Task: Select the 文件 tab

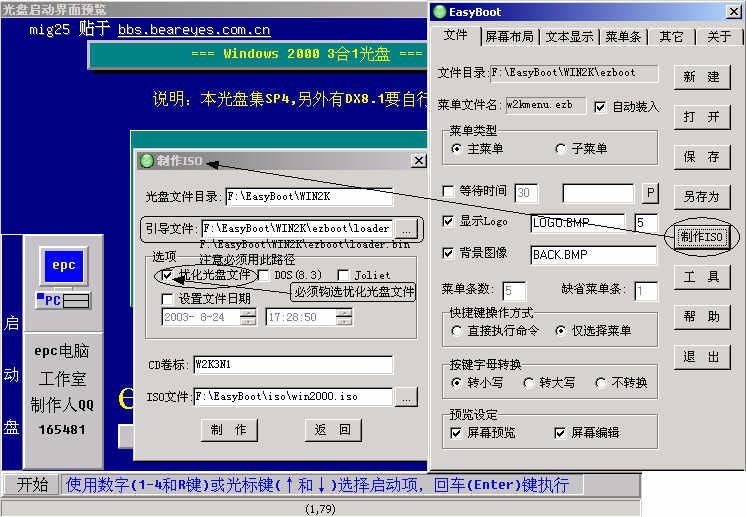Action: pyautogui.click(x=455, y=35)
